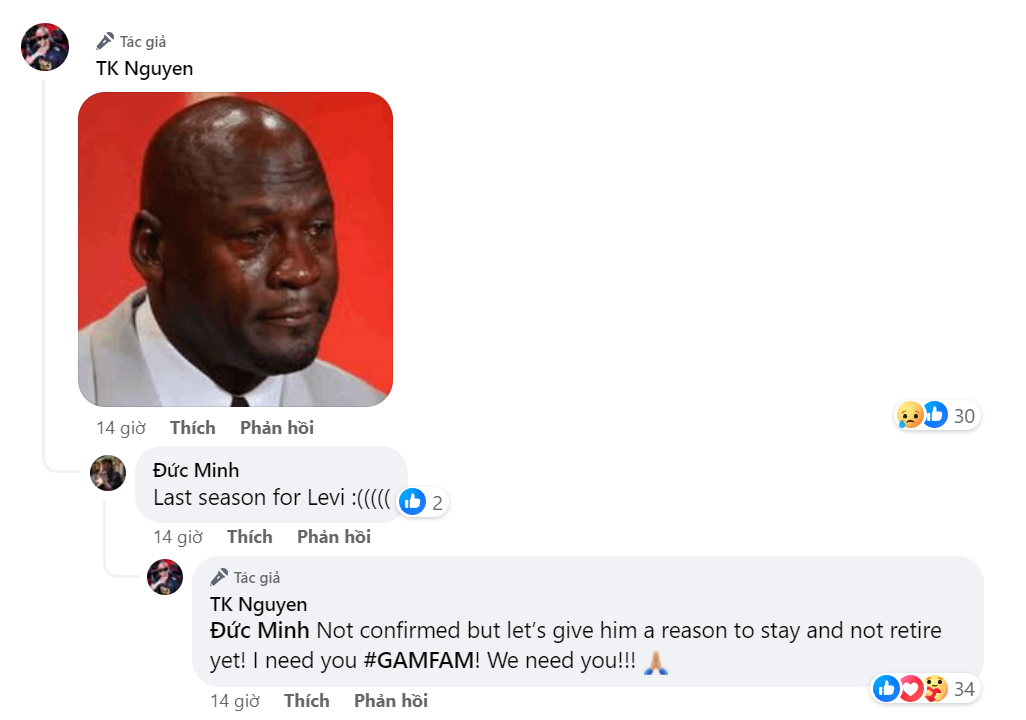Click TK Nguyen's top comment avatar
The height and width of the screenshot is (720, 1026).
pos(45,47)
